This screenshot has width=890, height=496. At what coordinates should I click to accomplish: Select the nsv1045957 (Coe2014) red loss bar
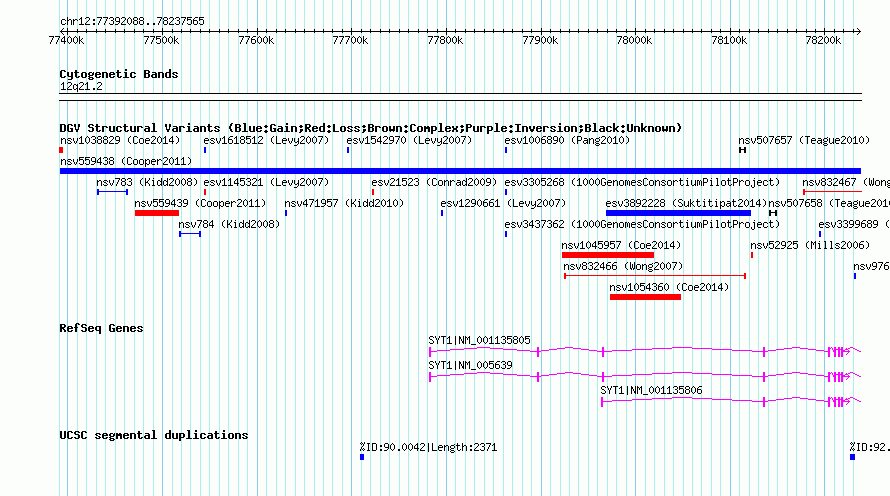coord(607,255)
